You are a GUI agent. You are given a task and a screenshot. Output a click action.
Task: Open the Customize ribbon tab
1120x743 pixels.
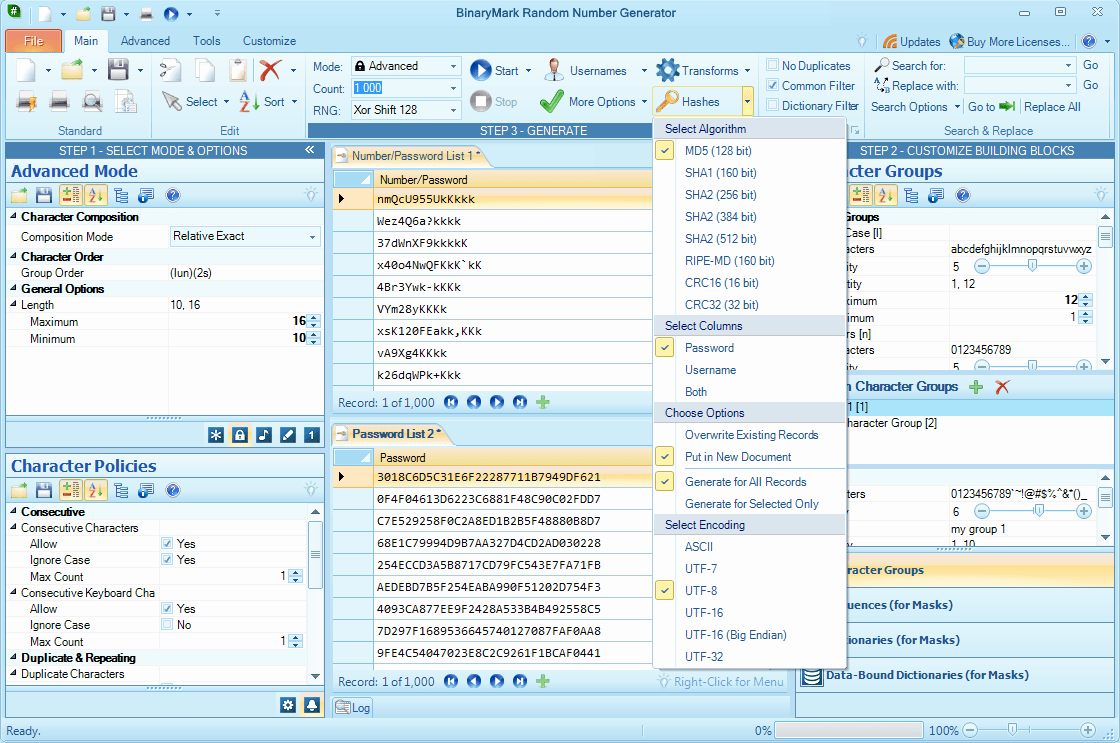(269, 41)
